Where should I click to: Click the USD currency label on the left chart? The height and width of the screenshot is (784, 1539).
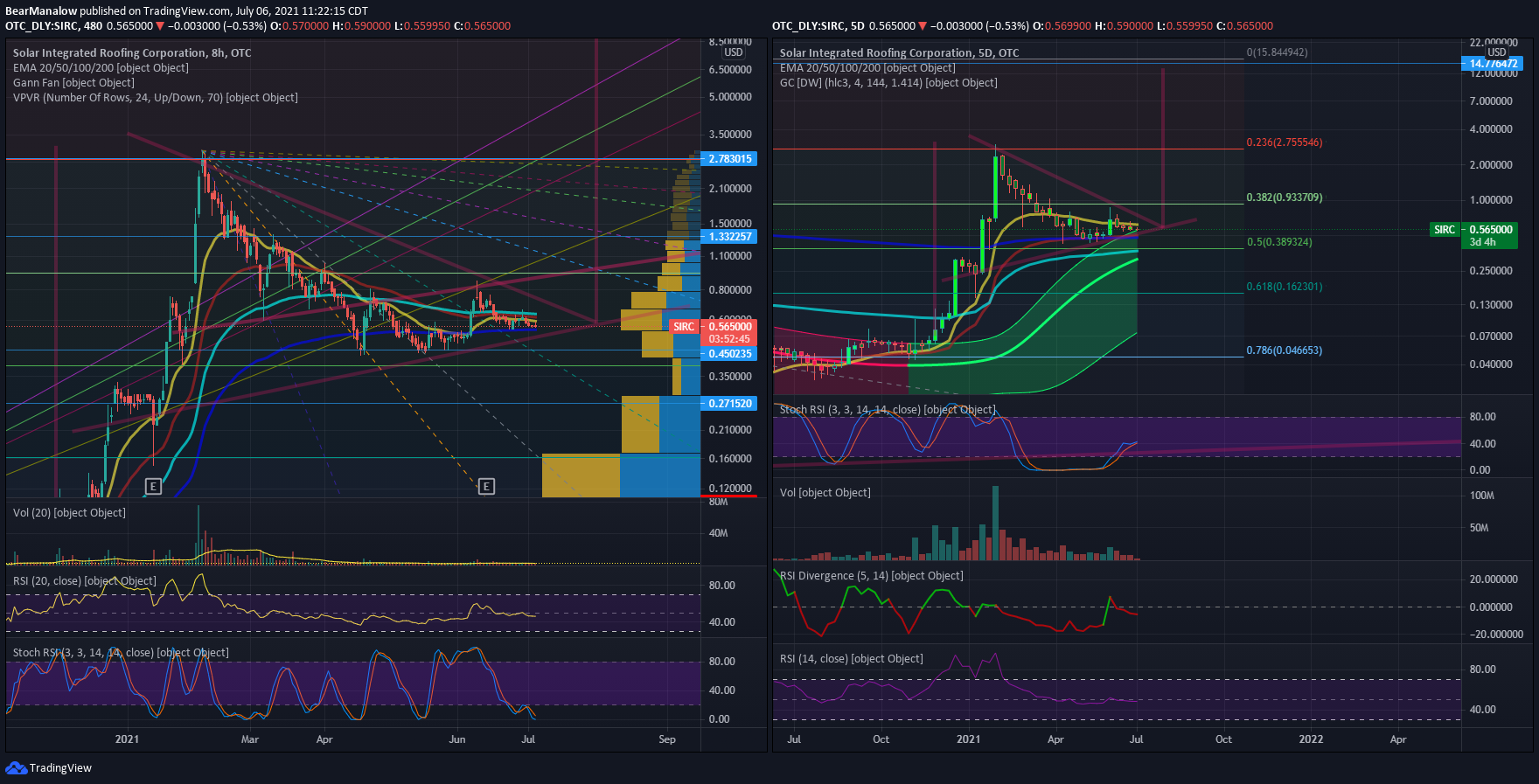point(734,52)
